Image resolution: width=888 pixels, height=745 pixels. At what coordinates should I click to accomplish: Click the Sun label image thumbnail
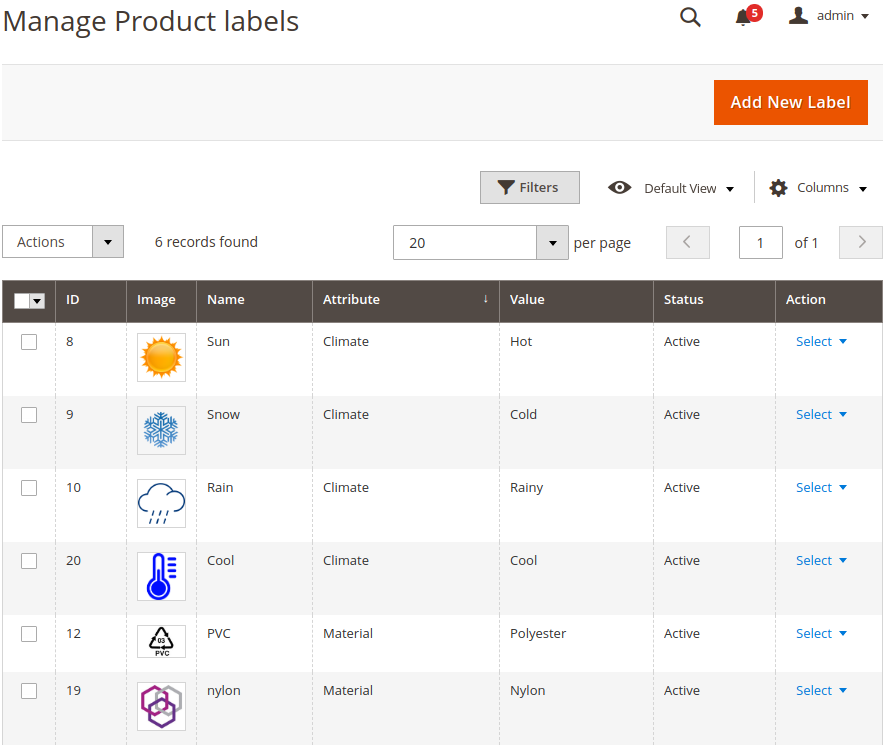161,357
